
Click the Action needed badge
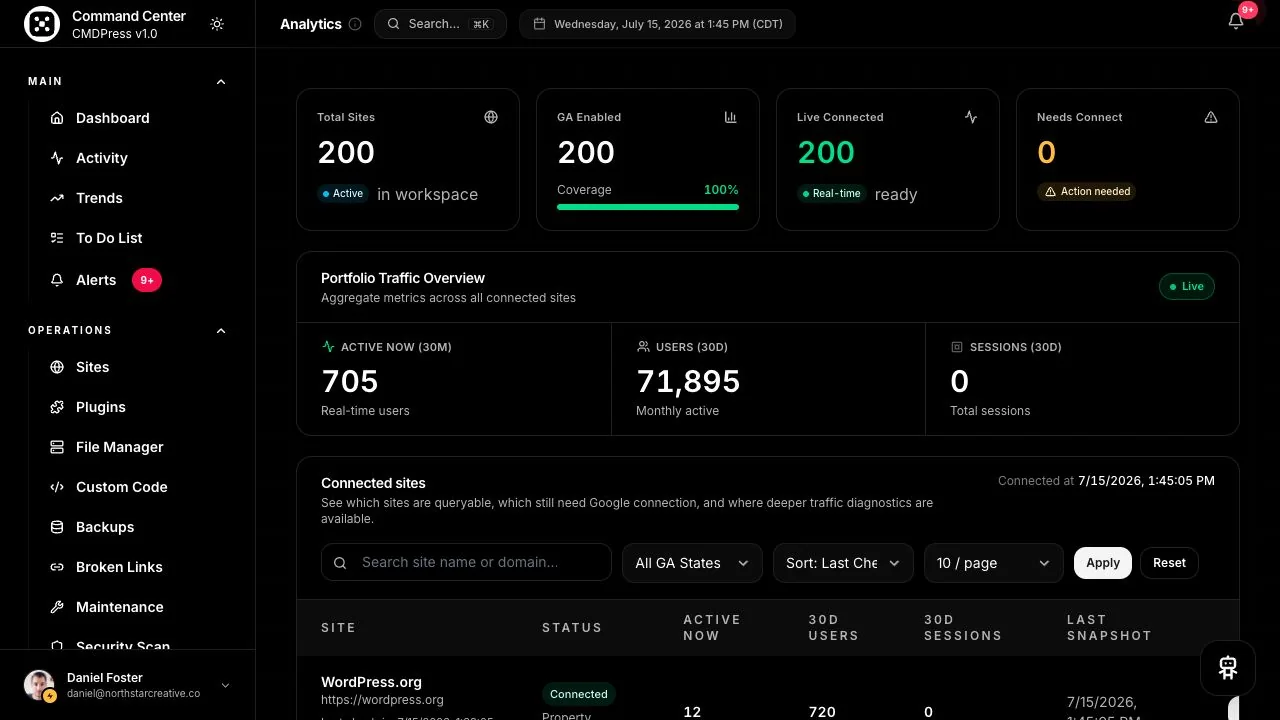point(1086,191)
